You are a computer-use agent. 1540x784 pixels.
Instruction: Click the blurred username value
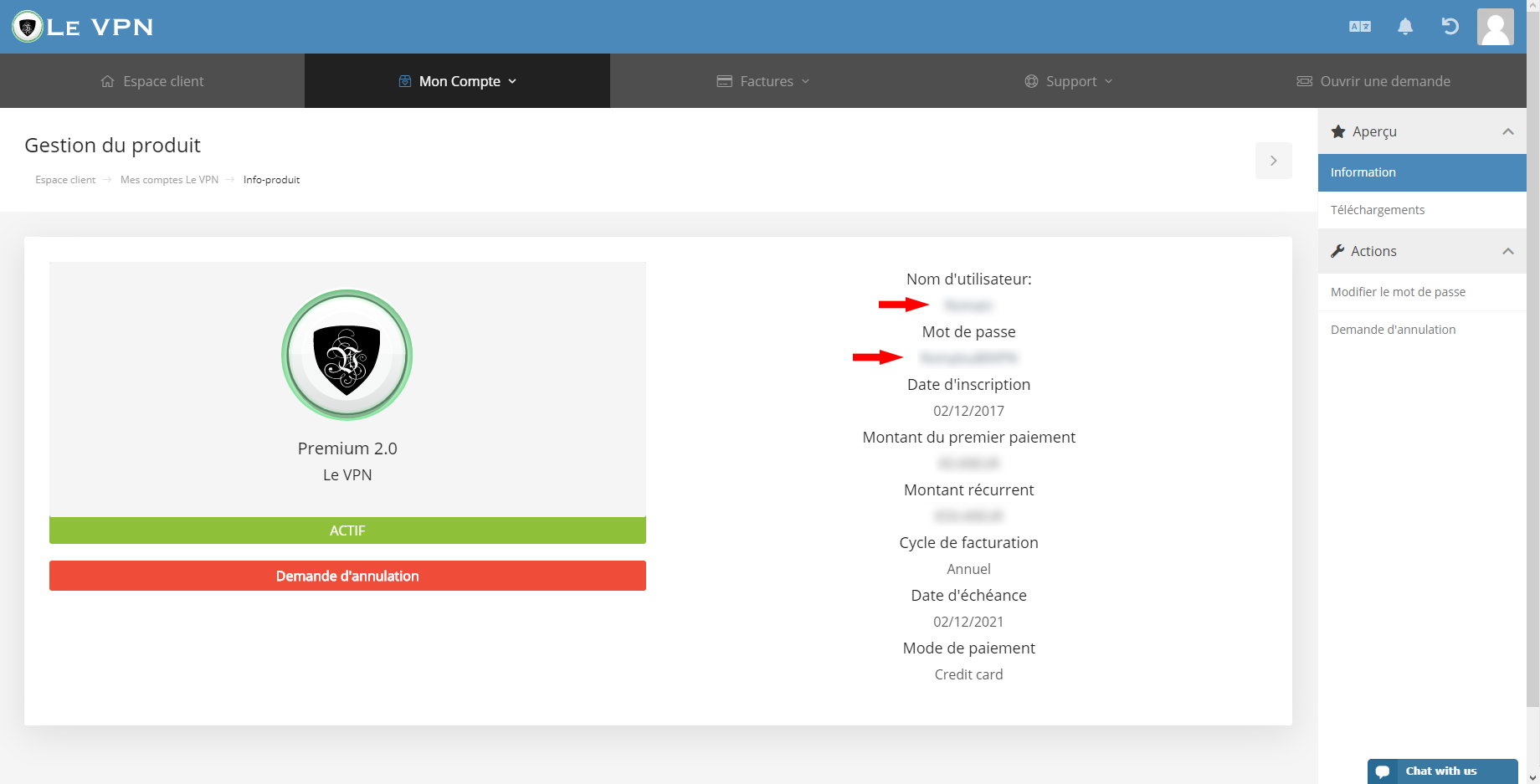coord(968,305)
